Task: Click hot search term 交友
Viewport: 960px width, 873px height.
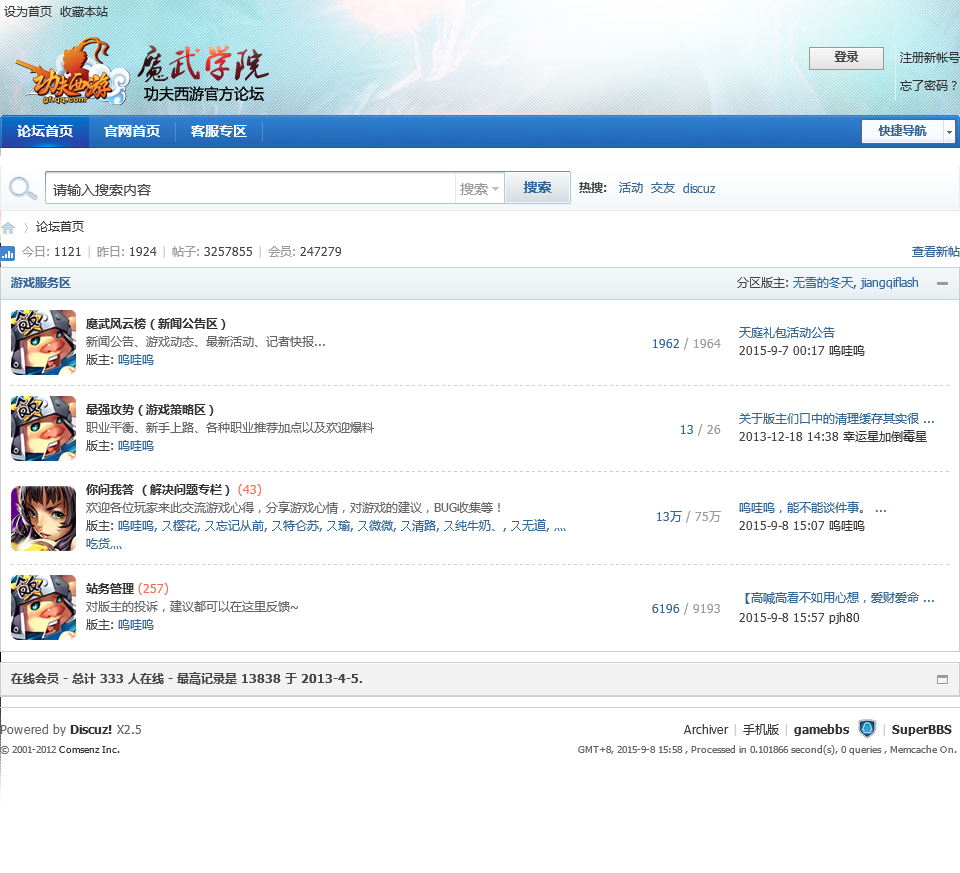Action: pyautogui.click(x=662, y=188)
